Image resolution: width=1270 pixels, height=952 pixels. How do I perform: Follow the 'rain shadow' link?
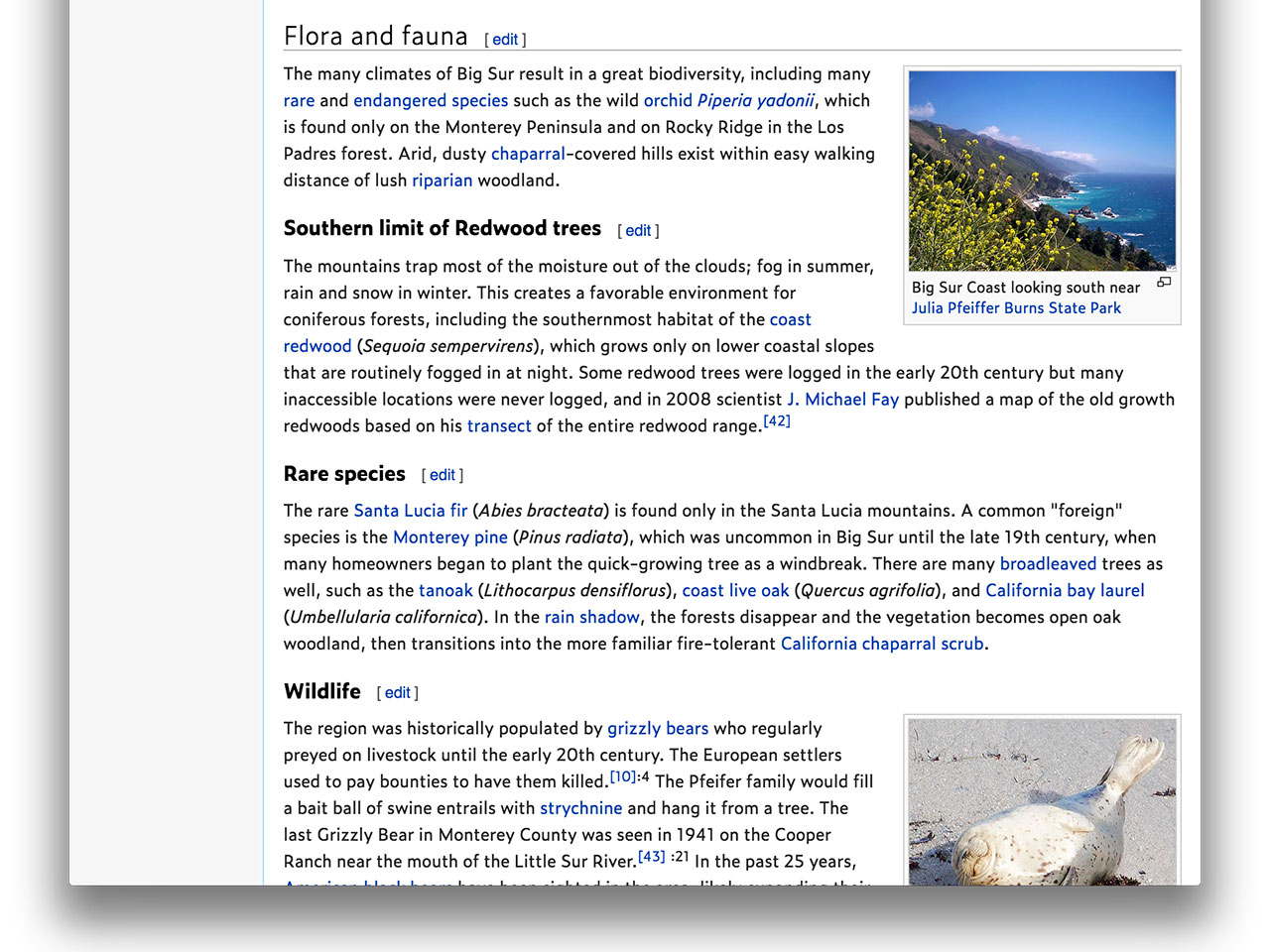pos(592,618)
